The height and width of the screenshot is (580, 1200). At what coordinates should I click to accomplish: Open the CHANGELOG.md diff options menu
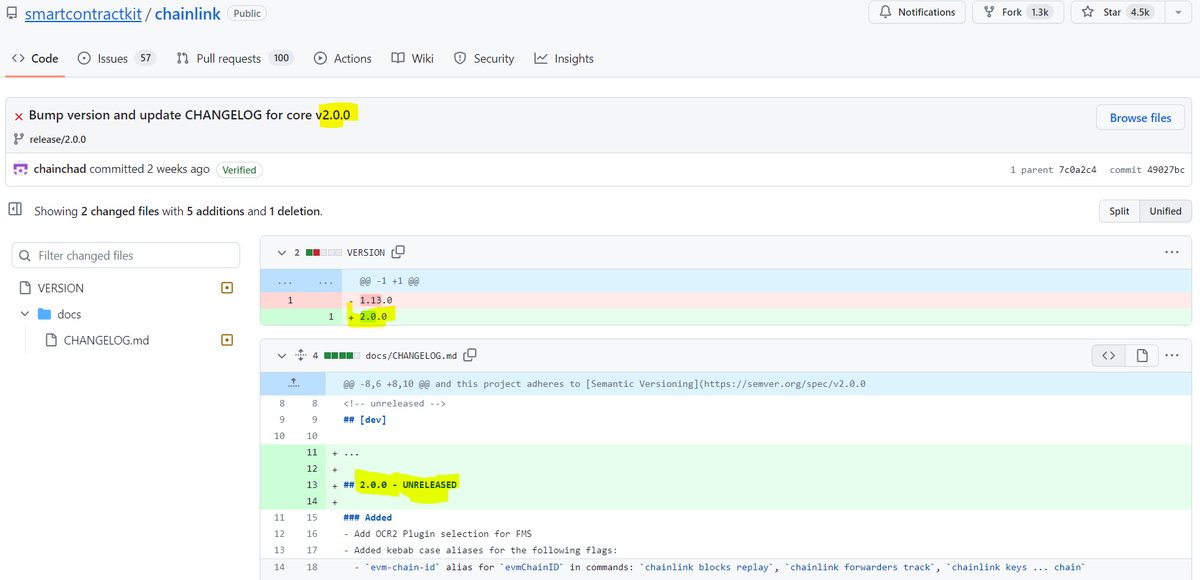click(x=1171, y=355)
